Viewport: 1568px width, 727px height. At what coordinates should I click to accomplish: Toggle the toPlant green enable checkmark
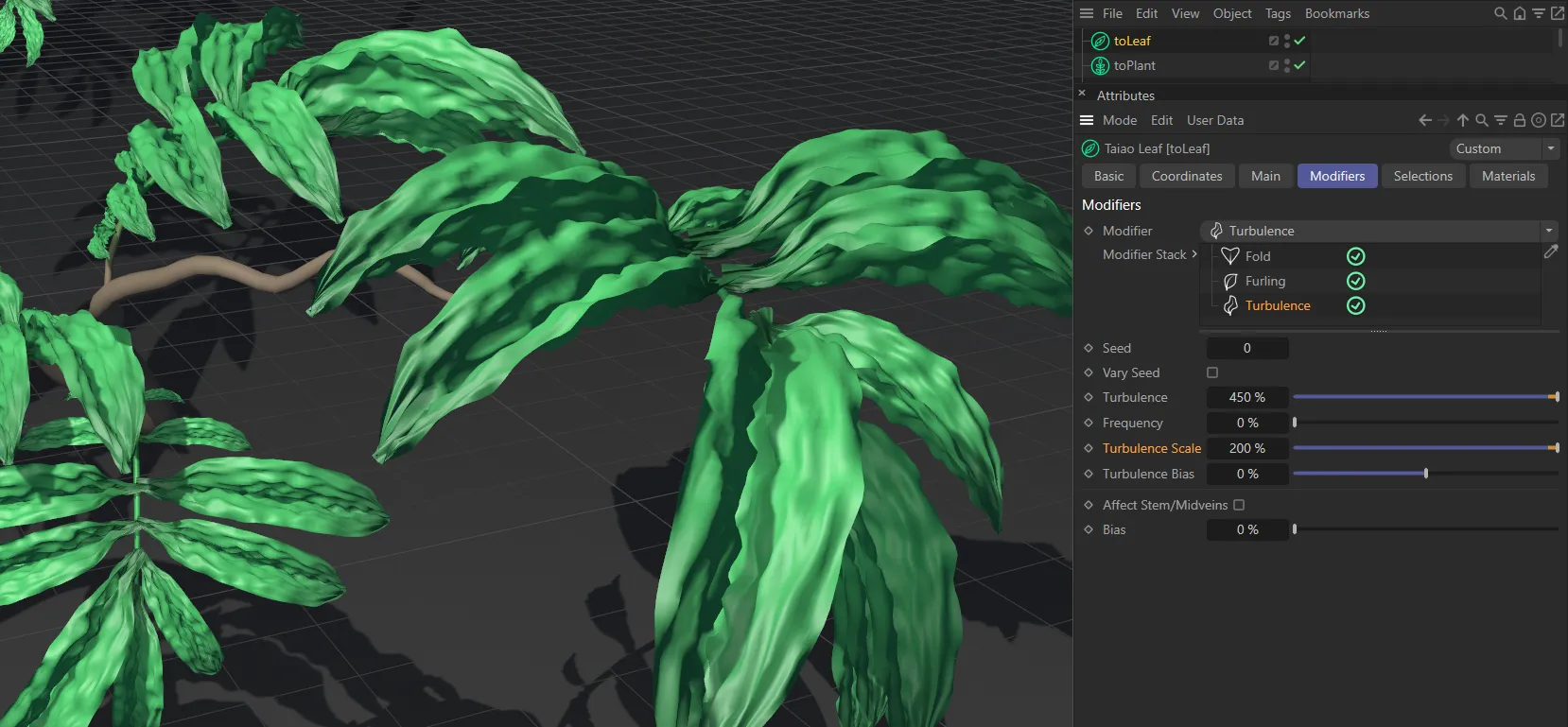1300,65
